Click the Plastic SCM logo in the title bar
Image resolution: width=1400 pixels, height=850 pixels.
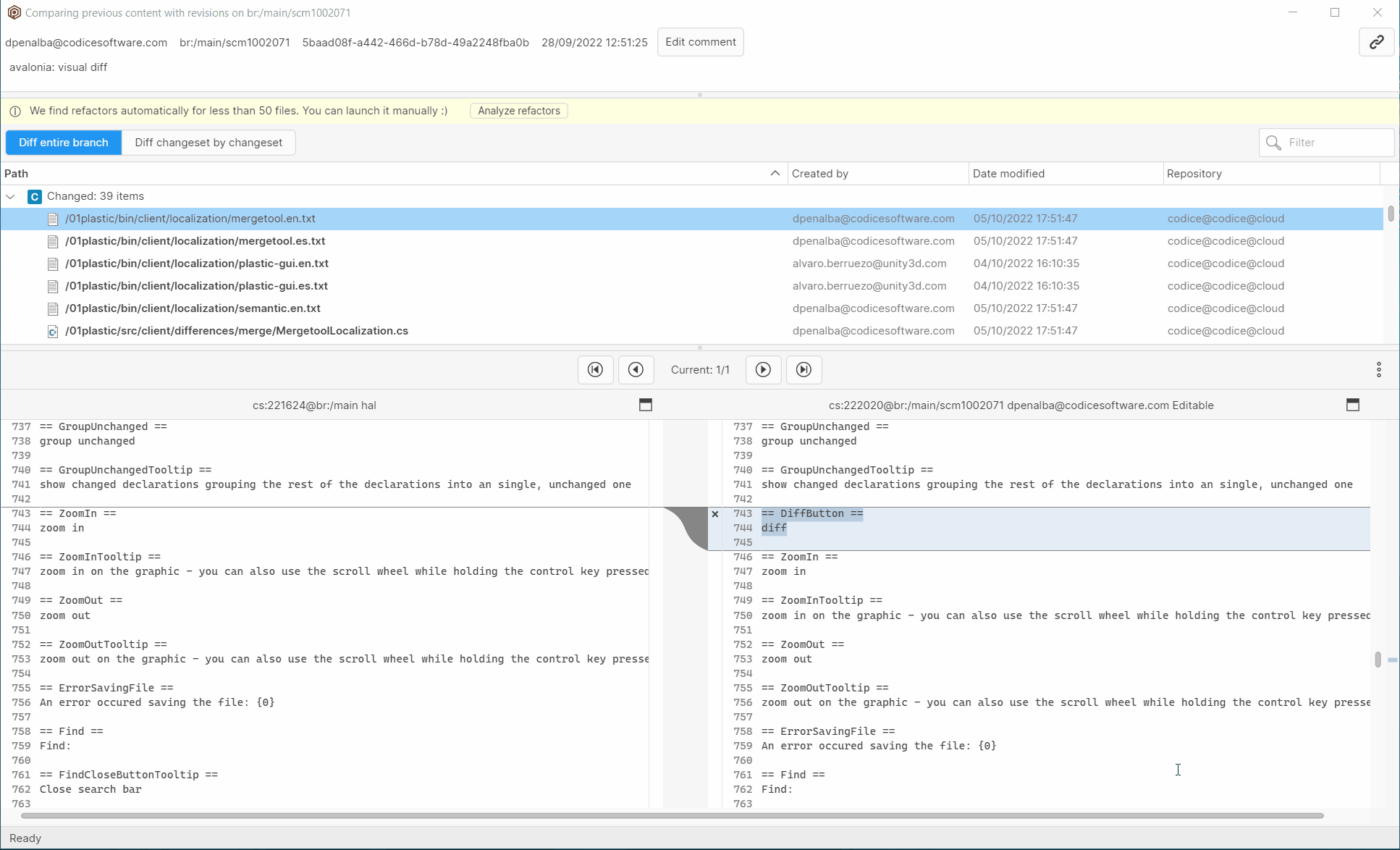[14, 12]
